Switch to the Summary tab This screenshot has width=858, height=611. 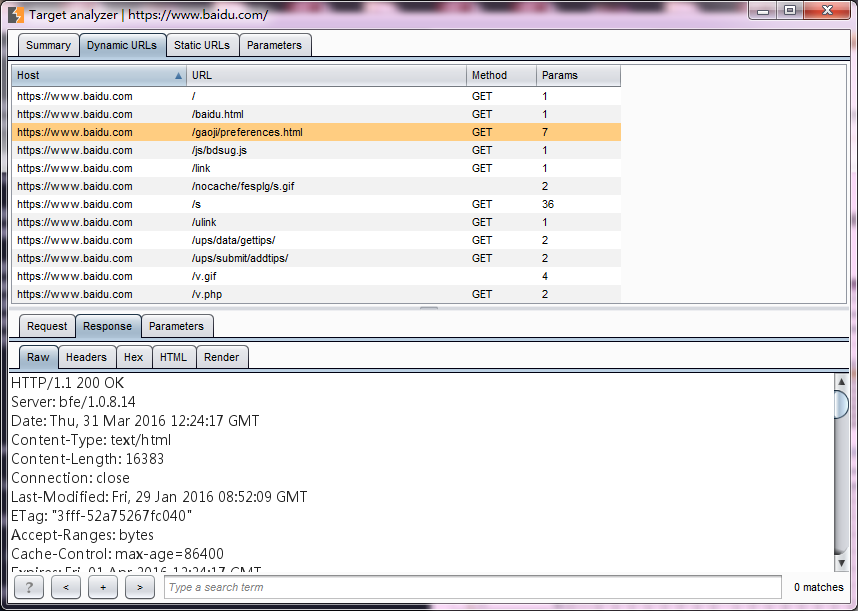click(x=48, y=45)
